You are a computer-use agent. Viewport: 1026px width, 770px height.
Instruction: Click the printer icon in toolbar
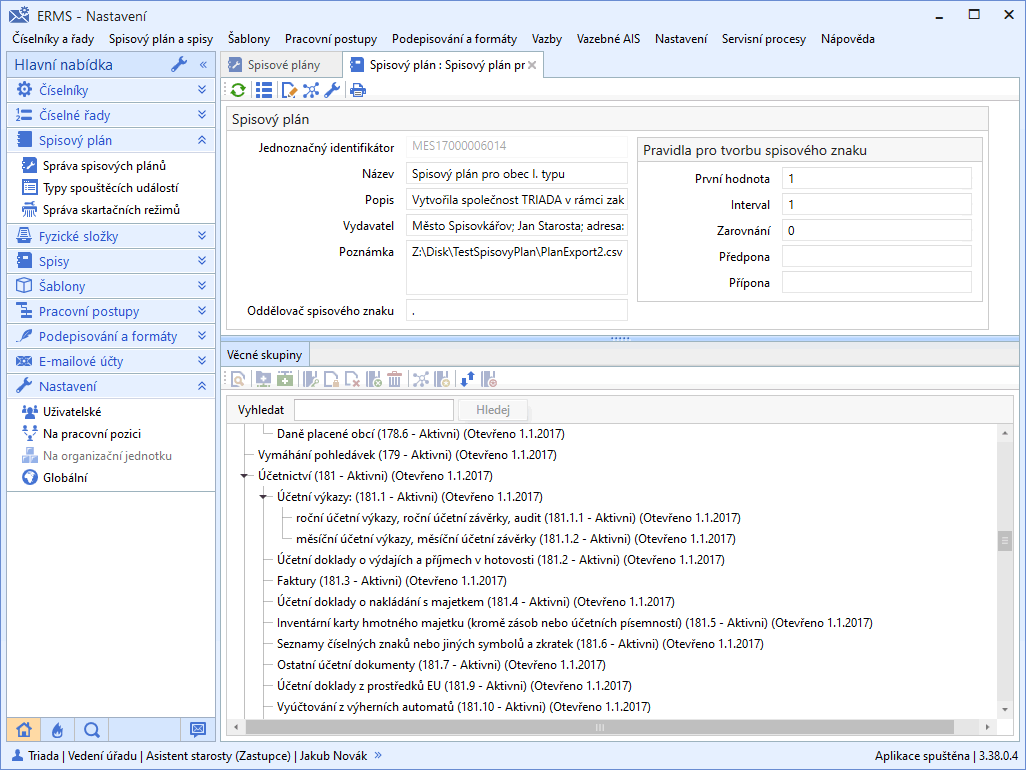pyautogui.click(x=358, y=90)
